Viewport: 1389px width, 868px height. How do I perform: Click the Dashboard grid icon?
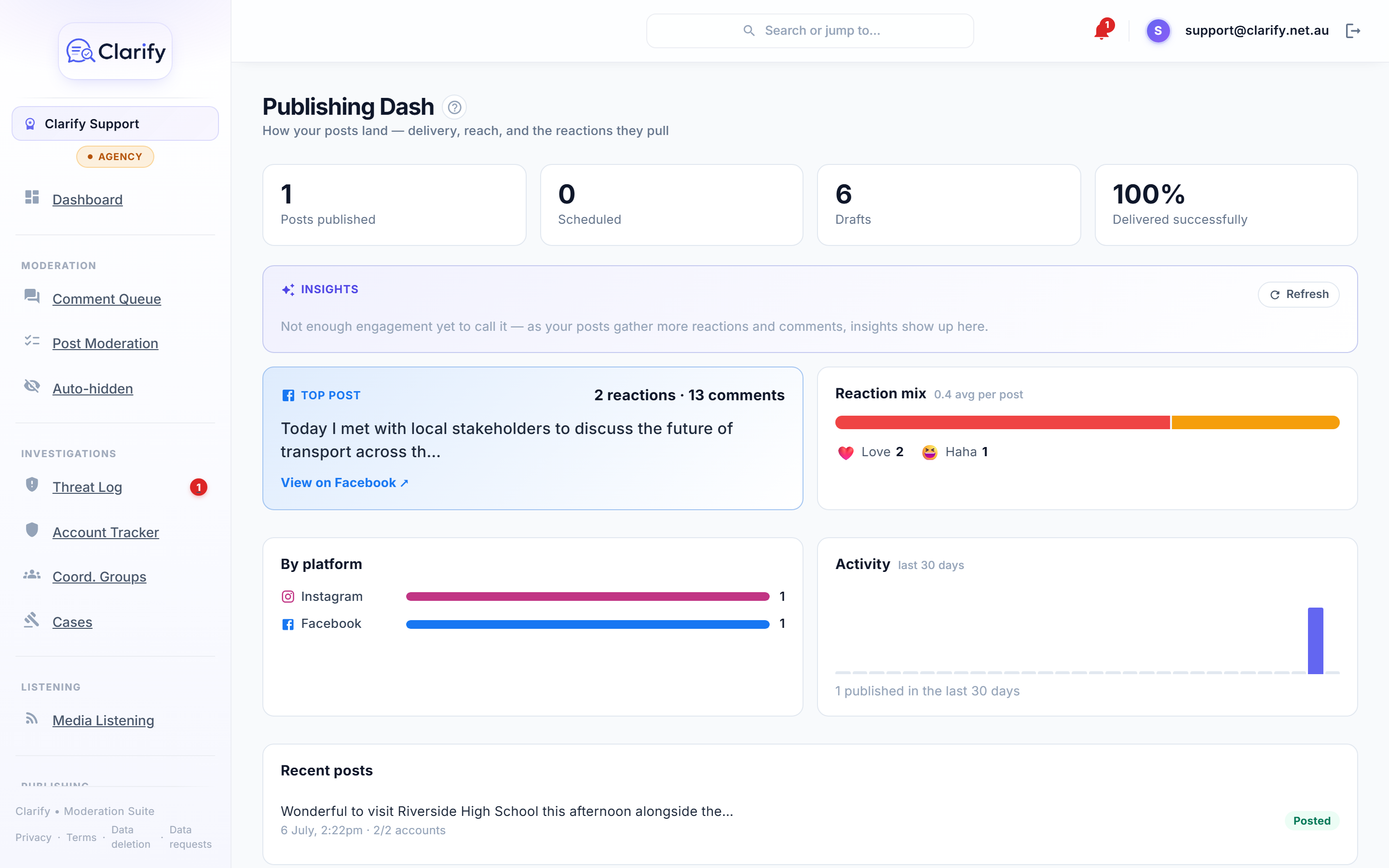[x=32, y=198]
